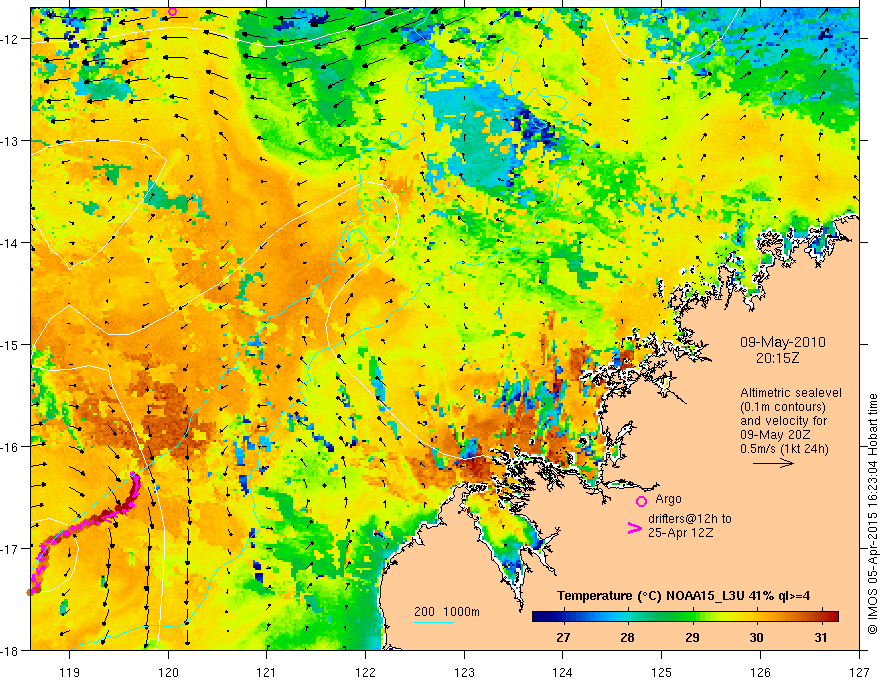Click the color bar value '31'
880x680 pixels.
[x=821, y=637]
